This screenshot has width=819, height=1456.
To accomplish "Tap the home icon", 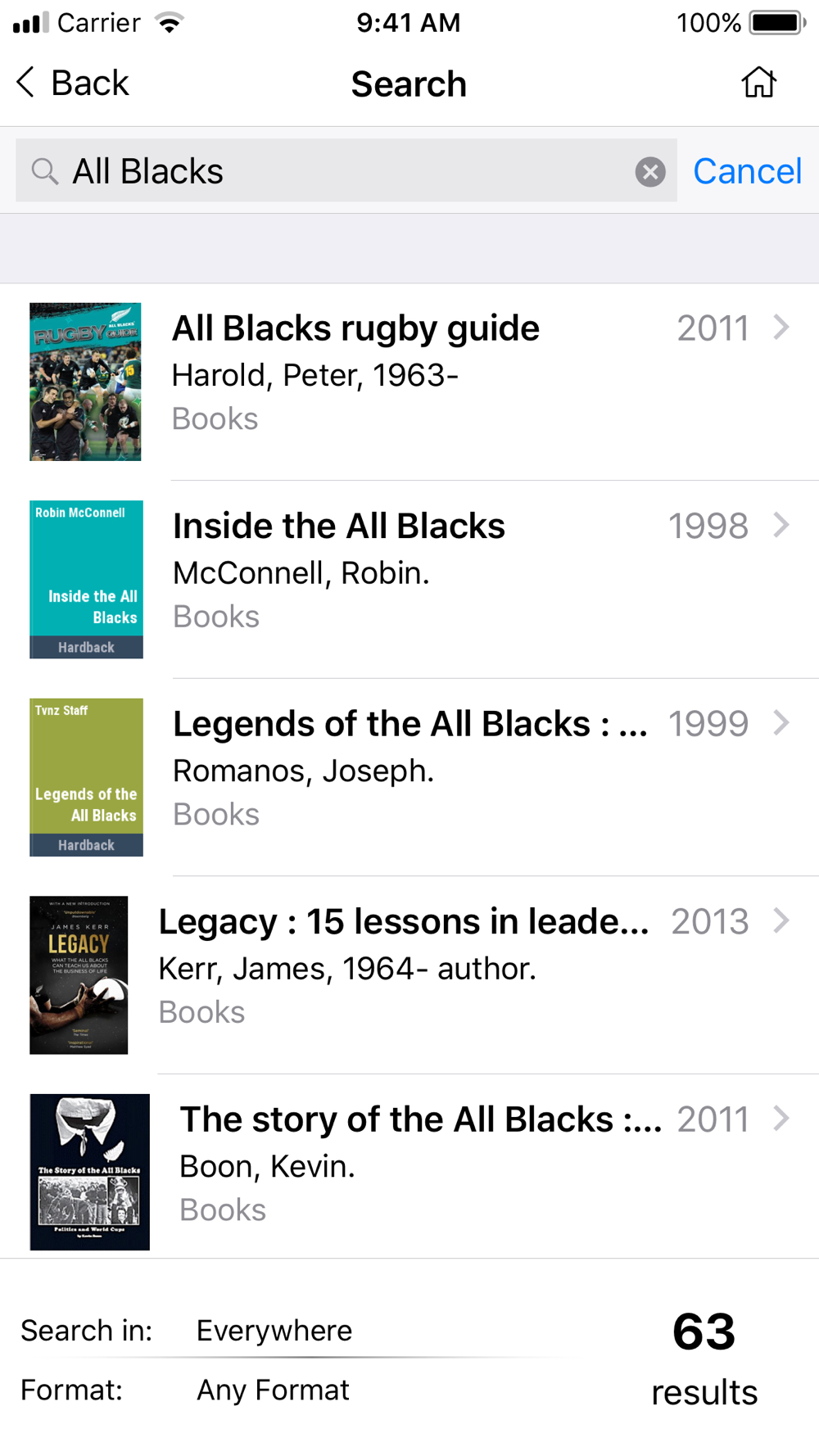I will coord(758,83).
